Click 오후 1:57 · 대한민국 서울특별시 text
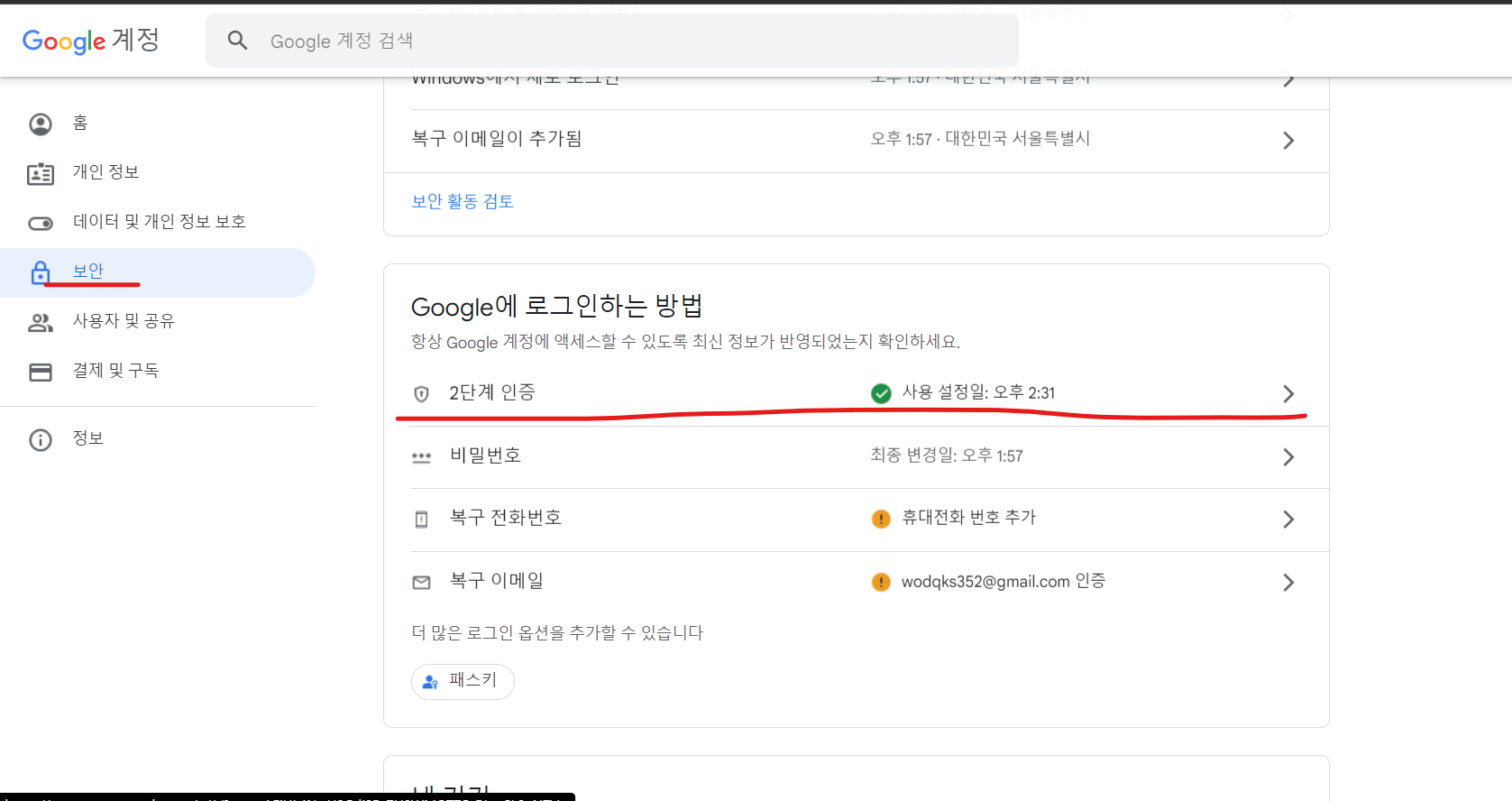 click(x=980, y=139)
